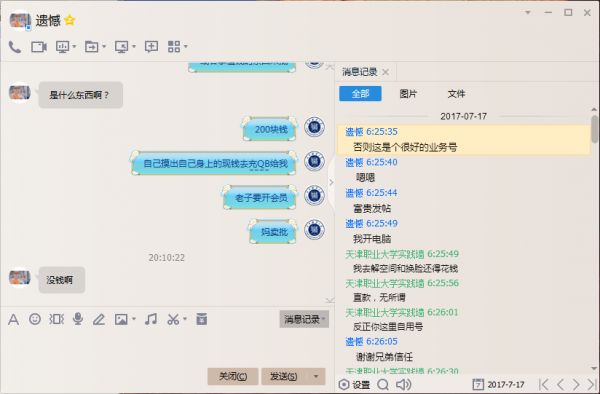The width and height of the screenshot is (600, 394).
Task: Expand the presentation icon dropdown arrow
Action: (74, 47)
